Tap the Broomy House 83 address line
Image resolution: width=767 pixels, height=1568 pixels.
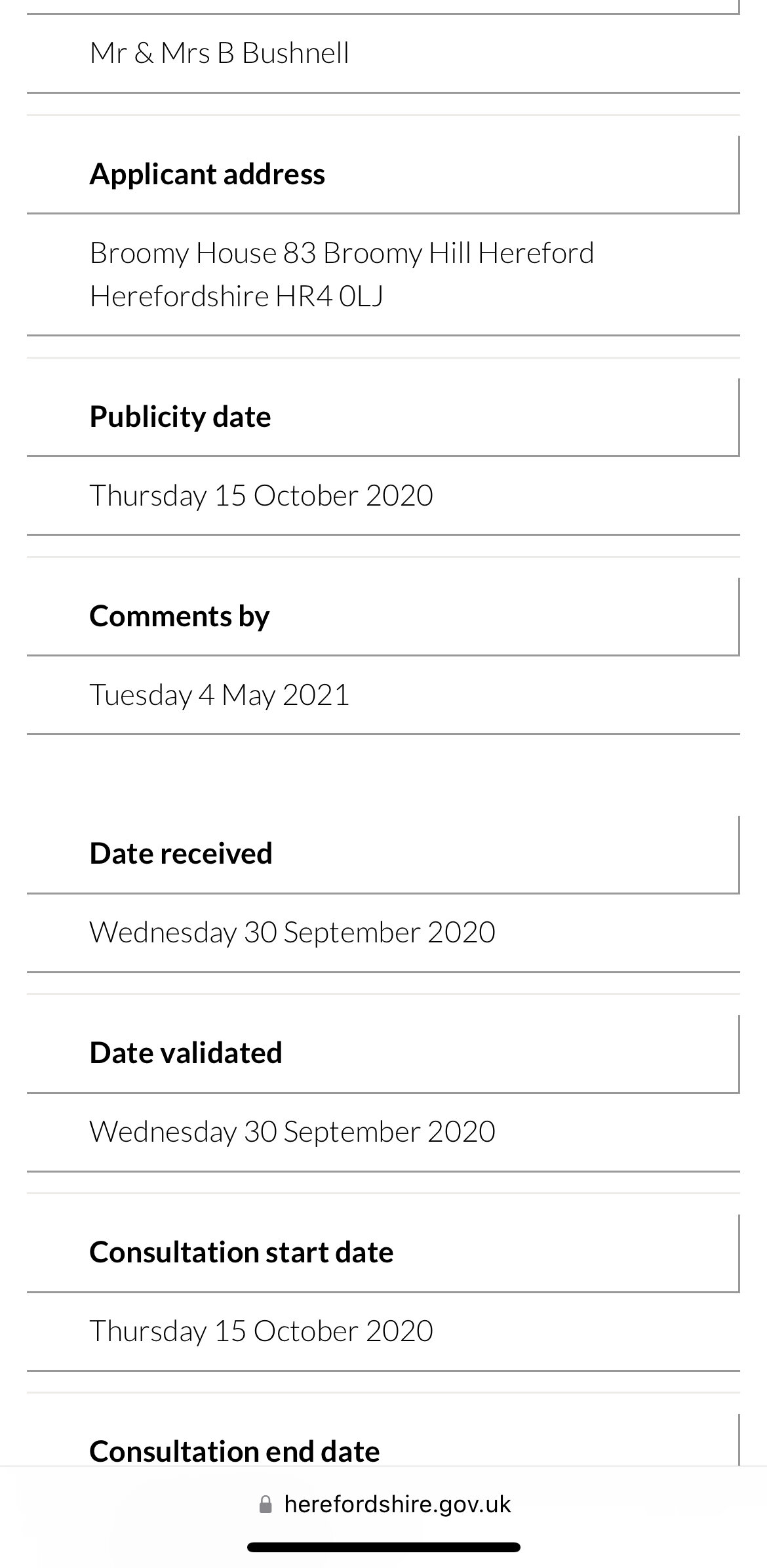click(342, 253)
